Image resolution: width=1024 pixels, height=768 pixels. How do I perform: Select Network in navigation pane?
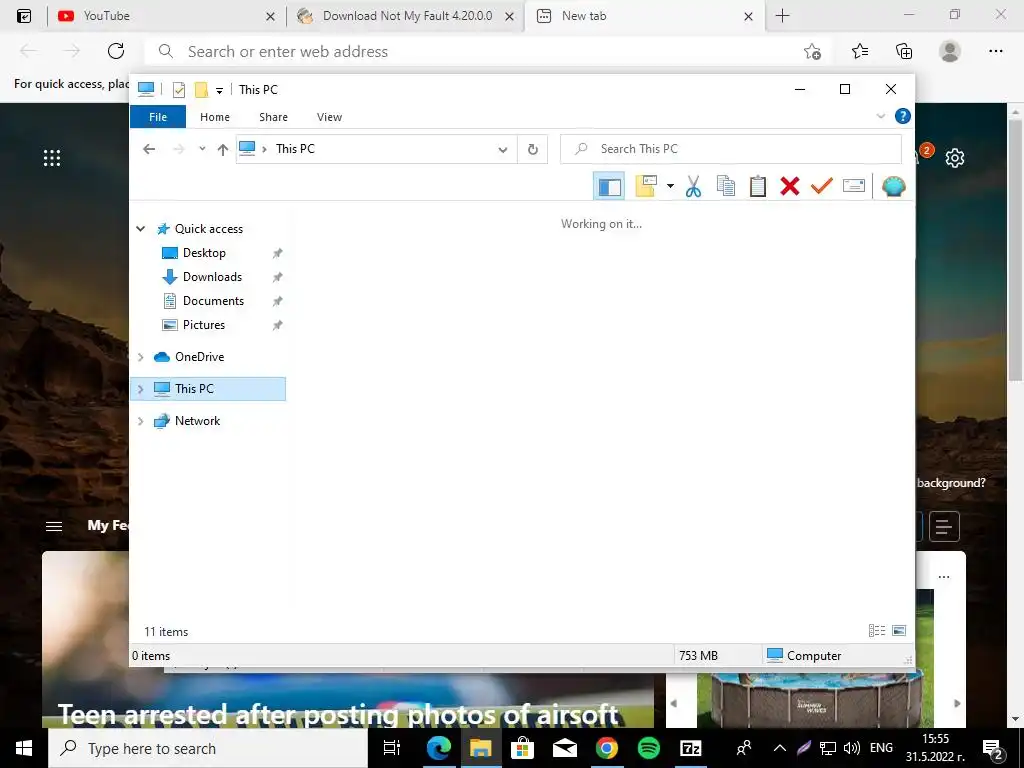(197, 421)
